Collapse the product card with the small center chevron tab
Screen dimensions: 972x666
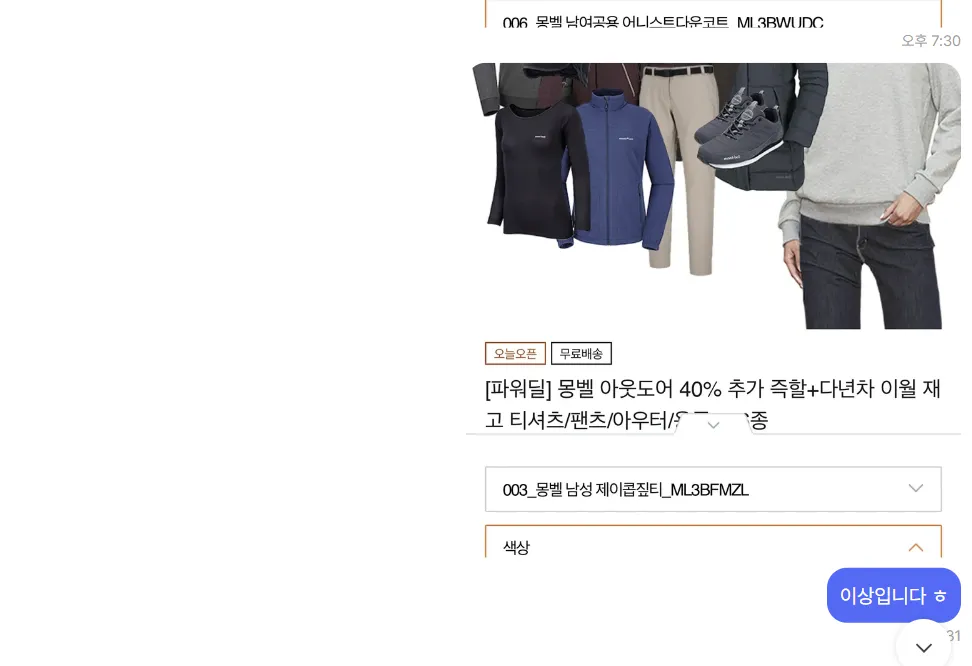click(713, 425)
